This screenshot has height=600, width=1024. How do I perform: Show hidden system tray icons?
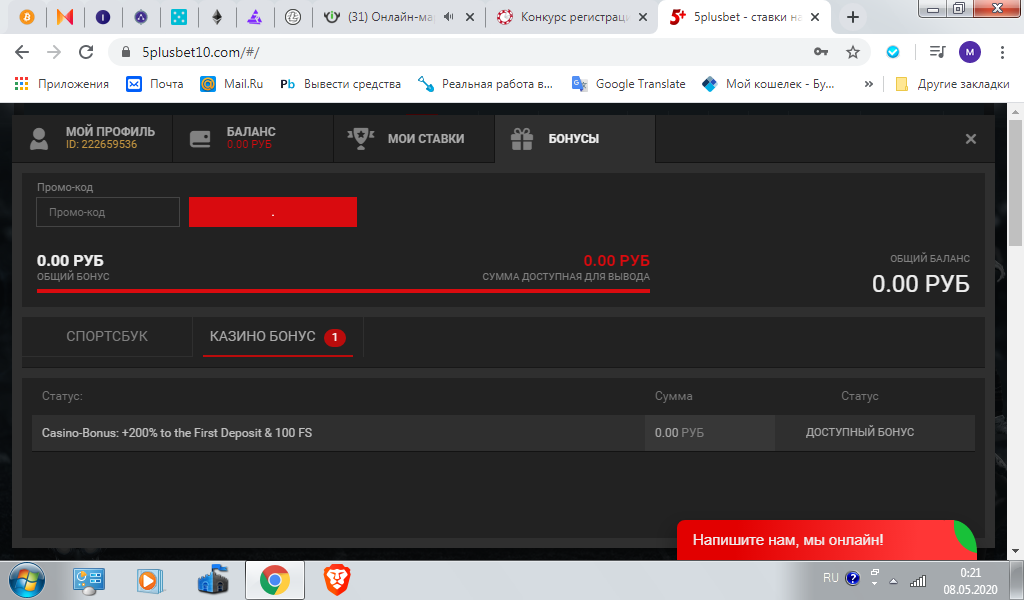pyautogui.click(x=893, y=581)
